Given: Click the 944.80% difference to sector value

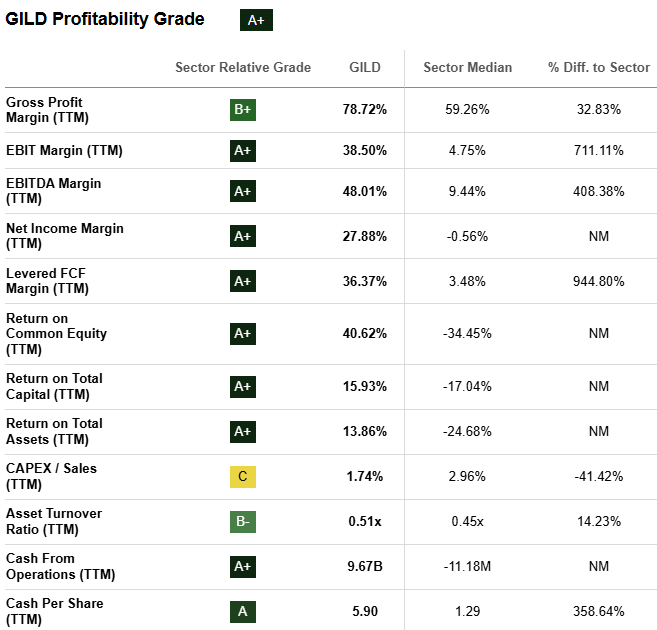Looking at the screenshot, I should pyautogui.click(x=599, y=281).
